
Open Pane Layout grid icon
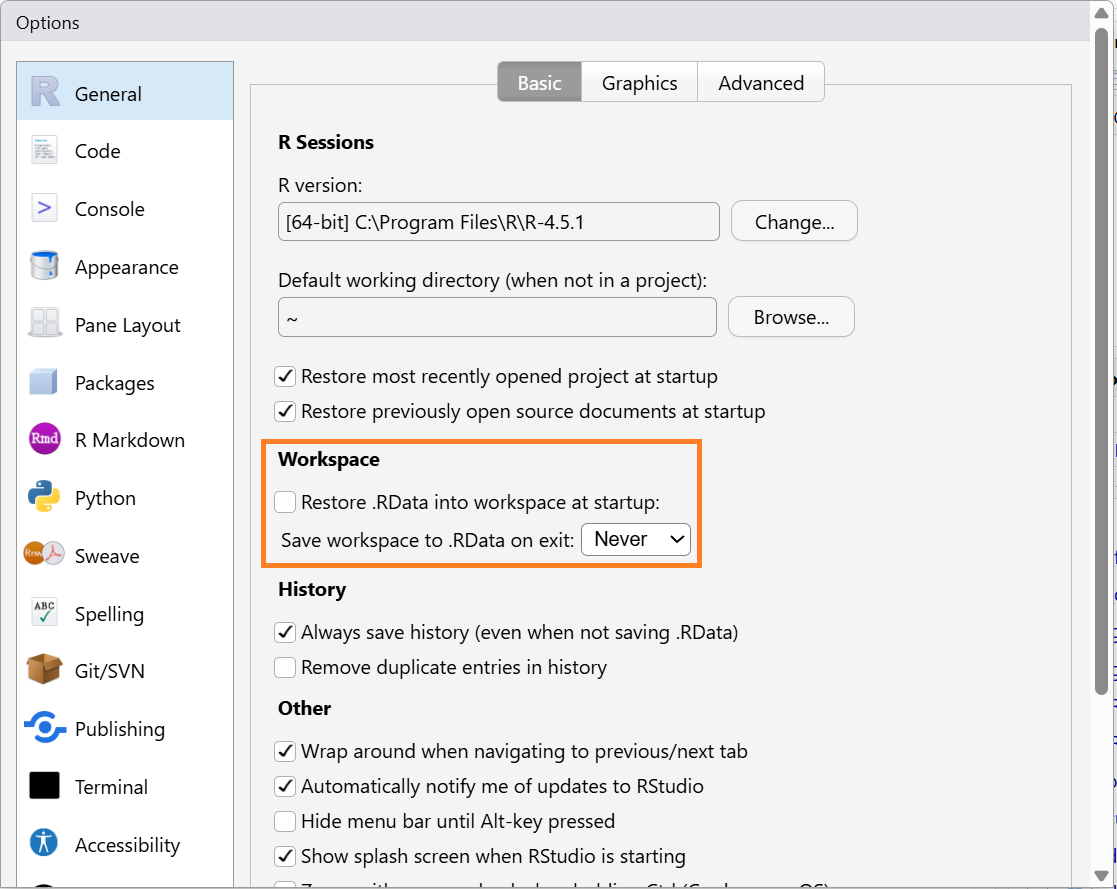pos(44,323)
